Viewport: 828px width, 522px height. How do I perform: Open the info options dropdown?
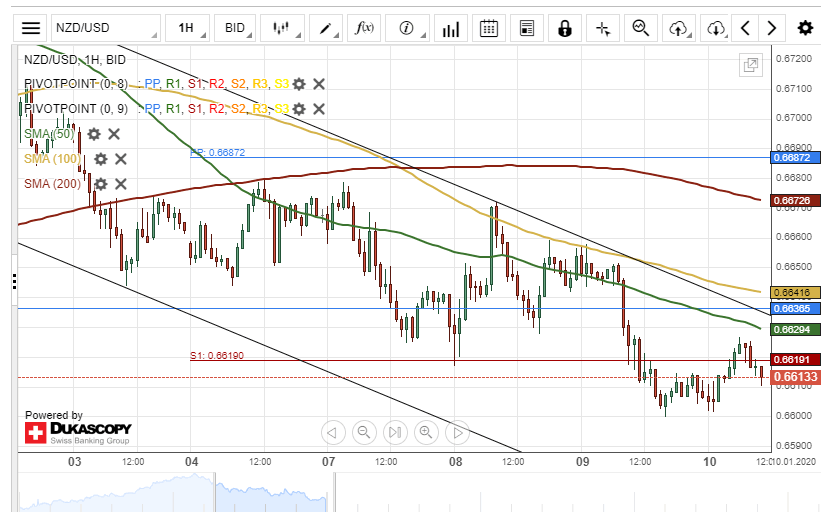[x=407, y=28]
